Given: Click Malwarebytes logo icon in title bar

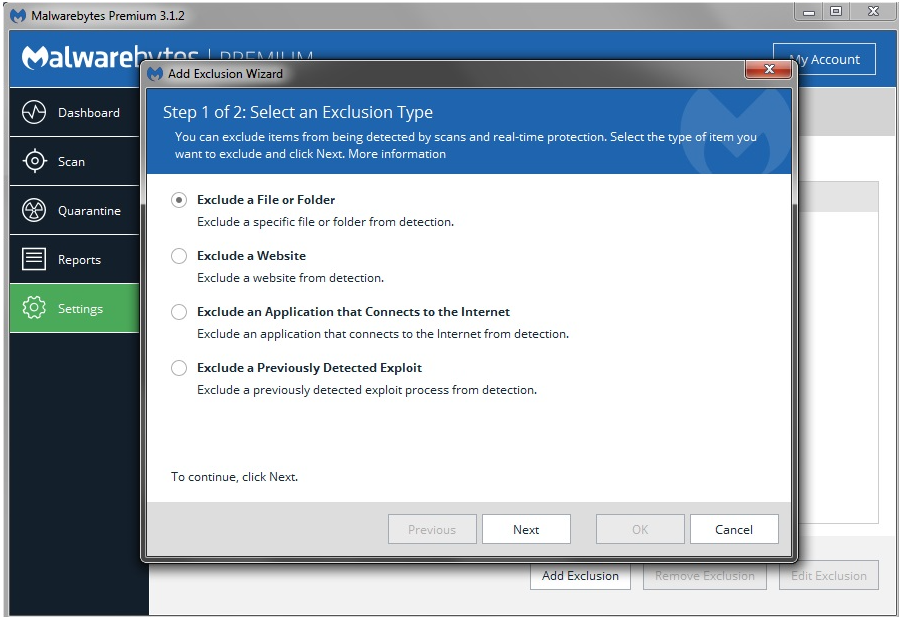Looking at the screenshot, I should 17,16.
